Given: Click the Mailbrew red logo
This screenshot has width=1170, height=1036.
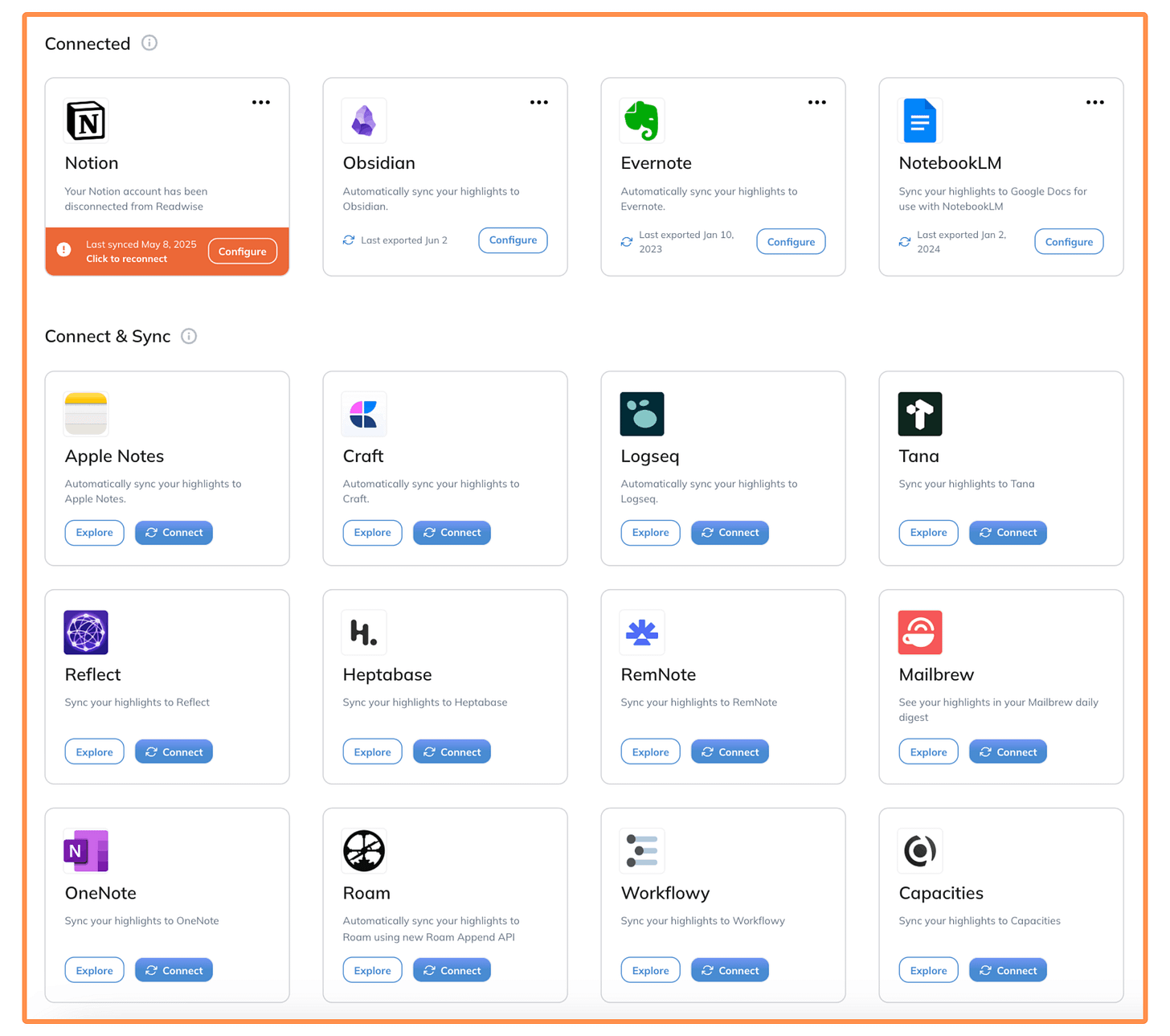Looking at the screenshot, I should pos(920,633).
